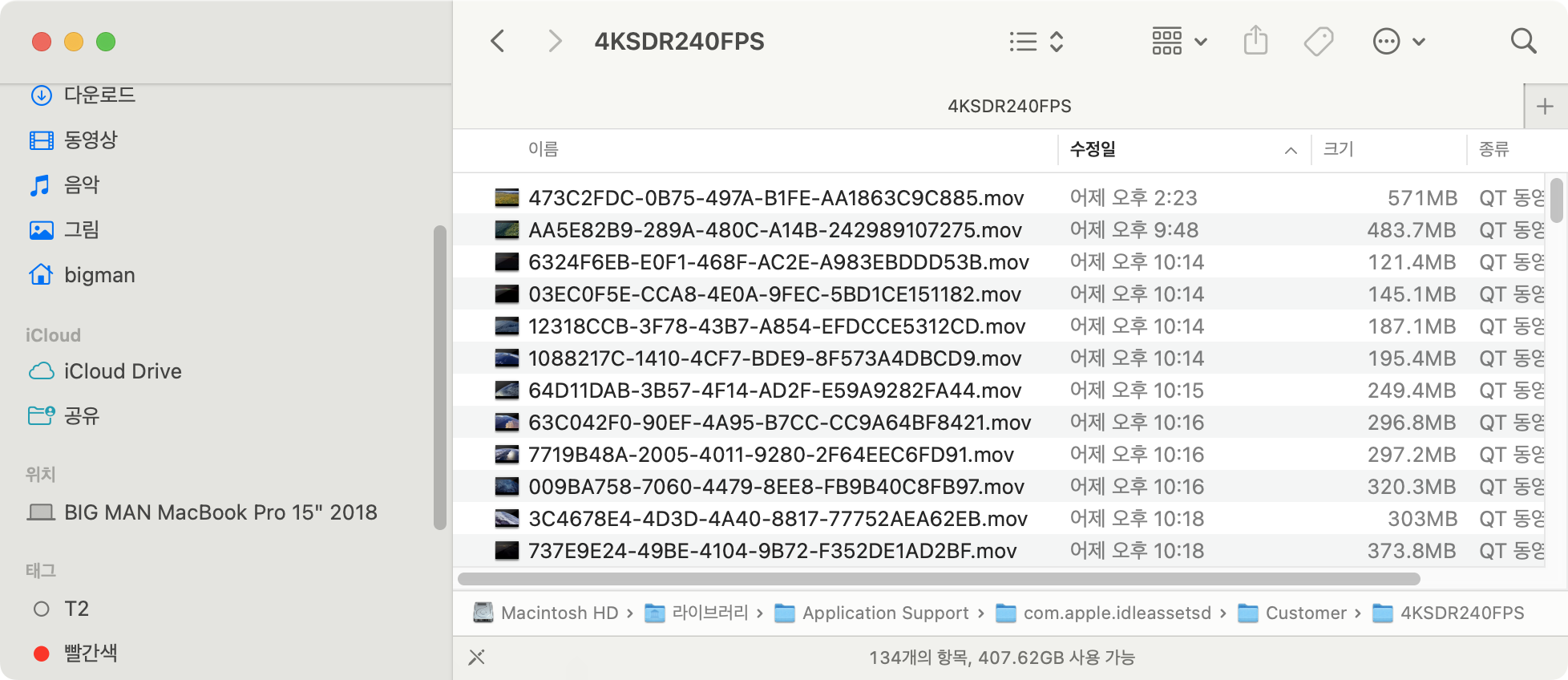Open bigman home folder in sidebar
The image size is (1568, 680).
tap(99, 275)
